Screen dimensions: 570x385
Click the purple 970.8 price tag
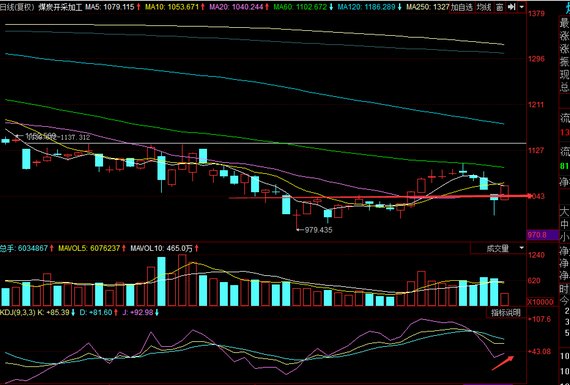click(x=542, y=235)
